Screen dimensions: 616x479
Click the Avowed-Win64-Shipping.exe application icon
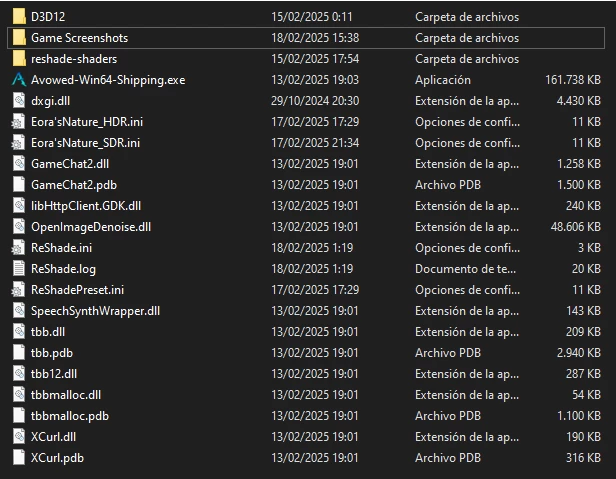pos(19,80)
